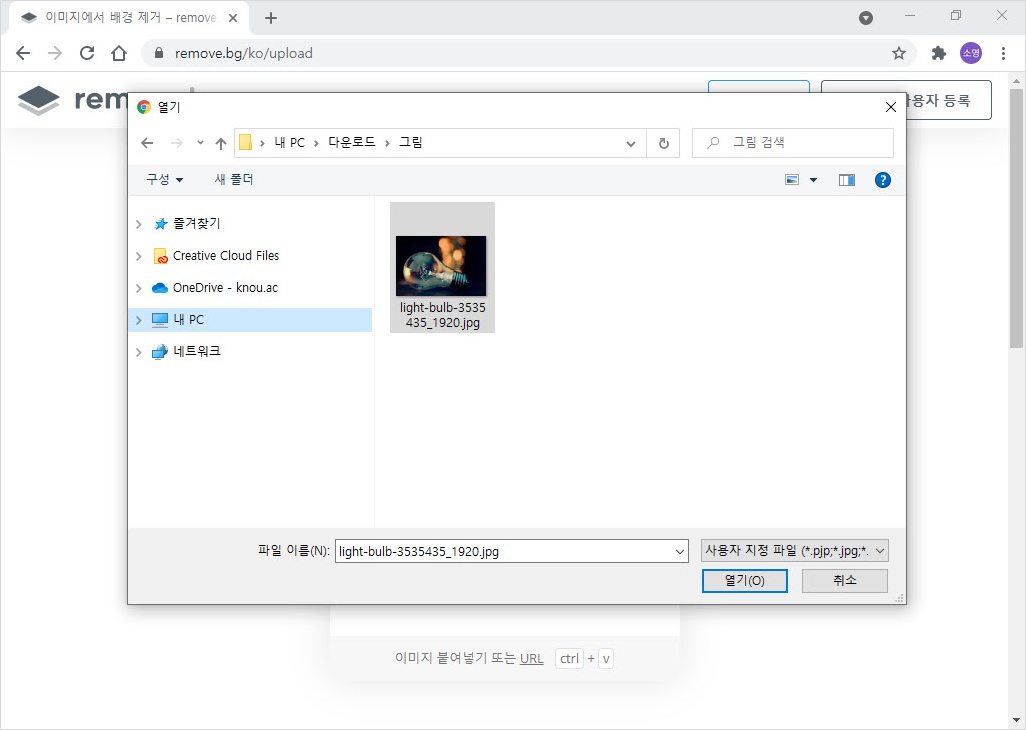Select 다운로드 in the address breadcrumb

351,143
